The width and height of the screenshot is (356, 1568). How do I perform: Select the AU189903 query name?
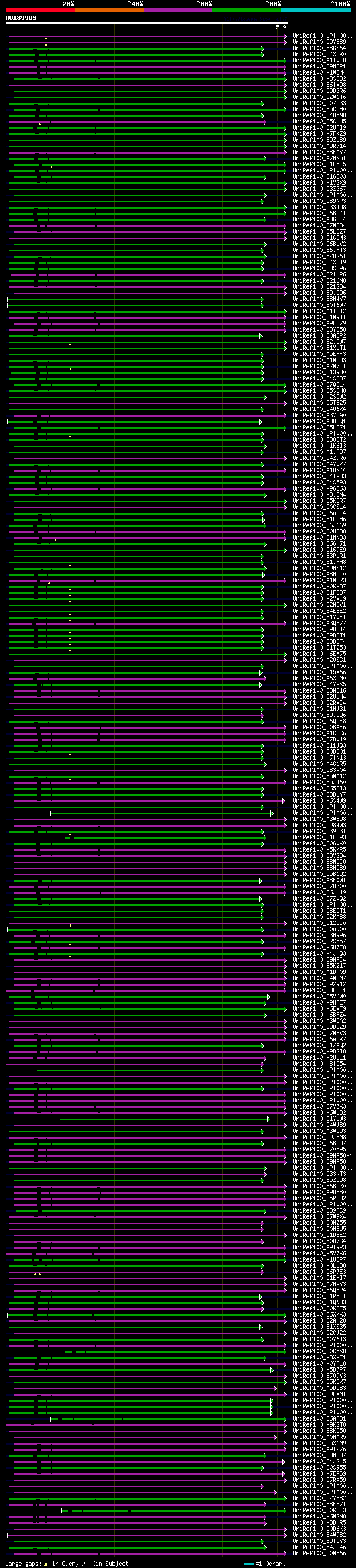coord(21,18)
